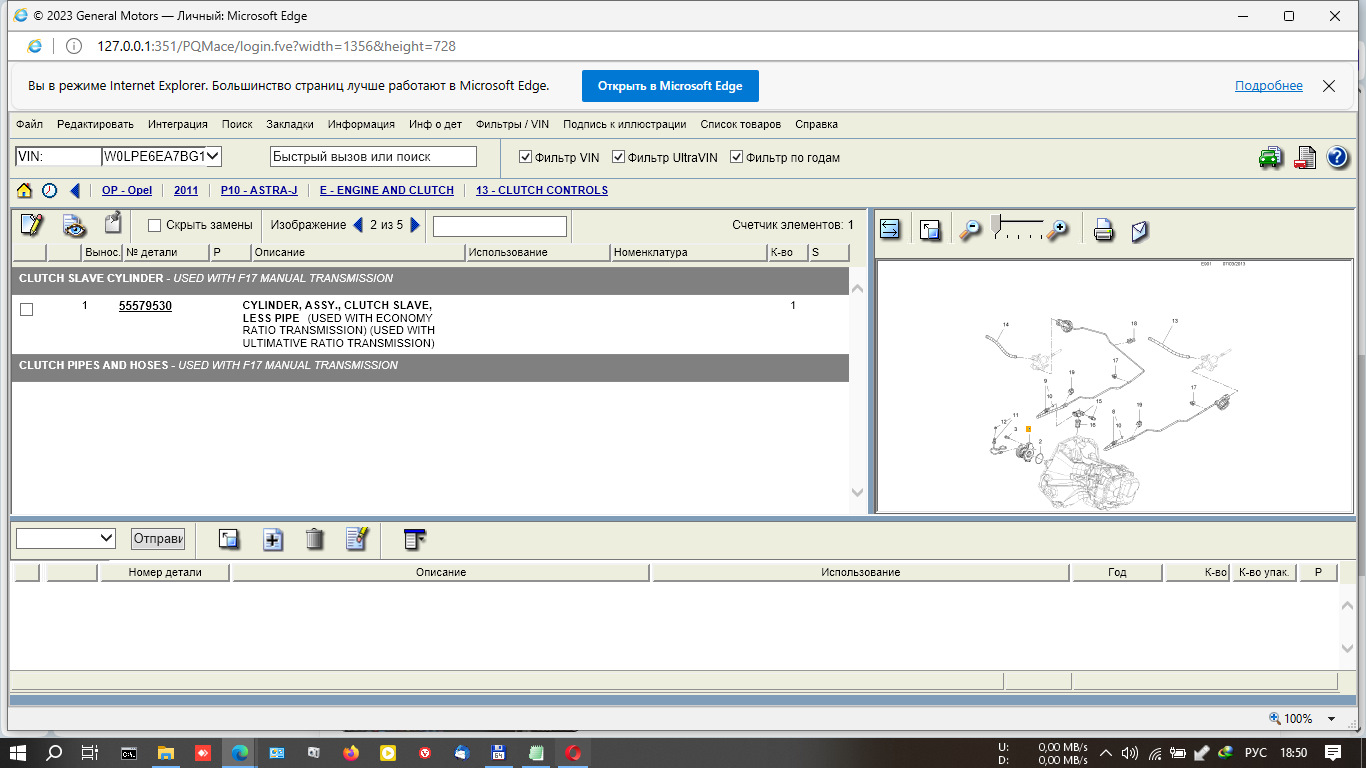Click the blue help question mark icon
Viewport: 1366px width, 768px height.
(x=1337, y=157)
